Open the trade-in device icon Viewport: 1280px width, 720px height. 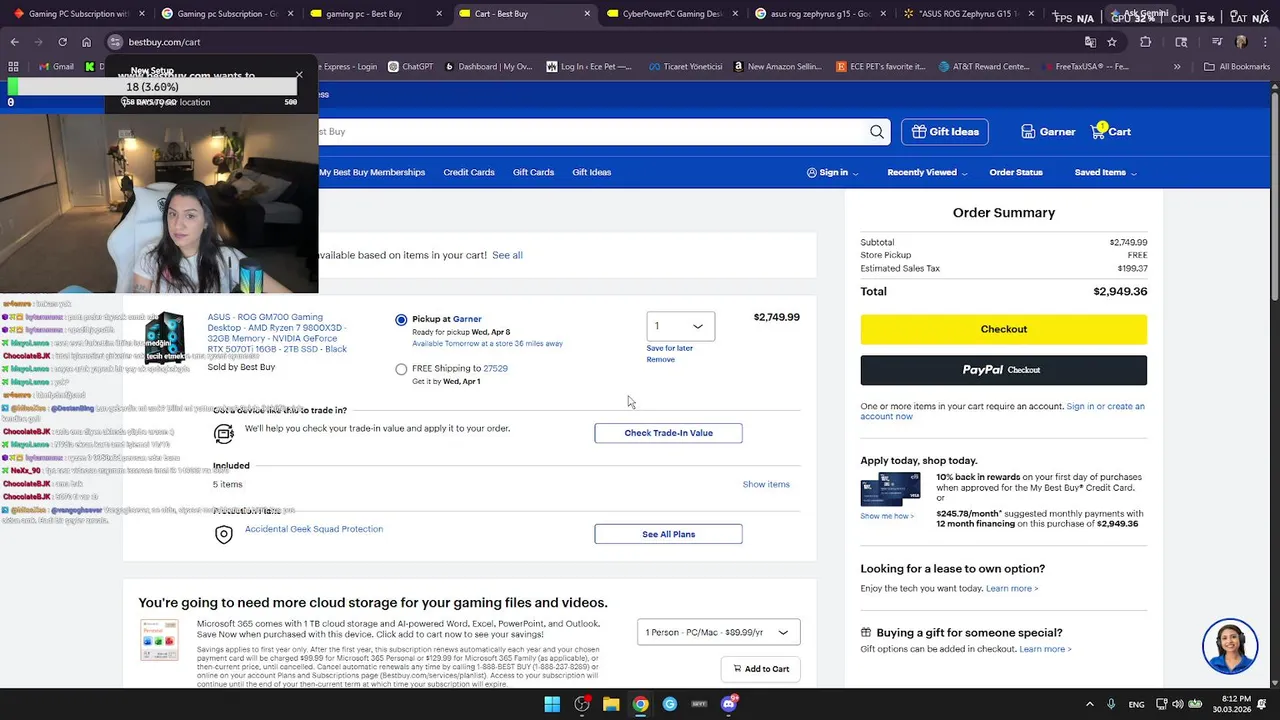coord(224,433)
